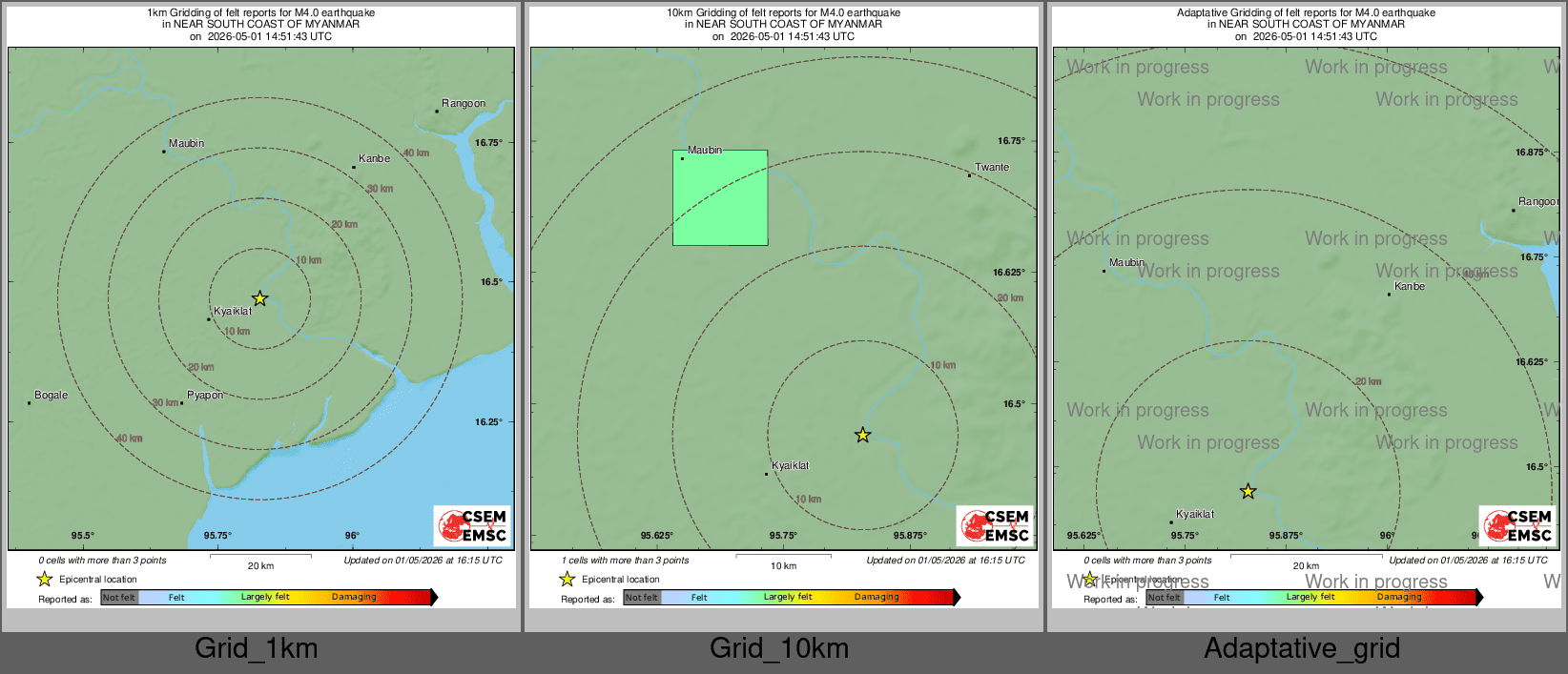Click Rangoon city label on the 1km map
Screen dimensions: 1568x674
point(464,103)
